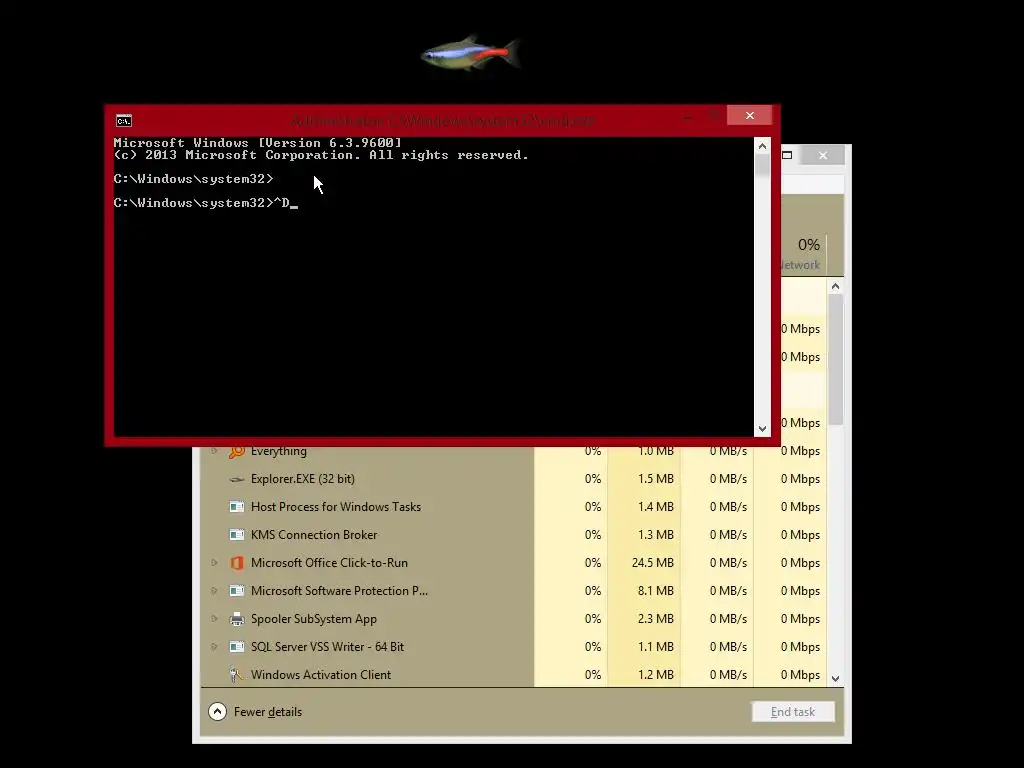Screen dimensions: 1024x768
Task: Click the Explorer.EXE process icon
Action: pos(236,479)
